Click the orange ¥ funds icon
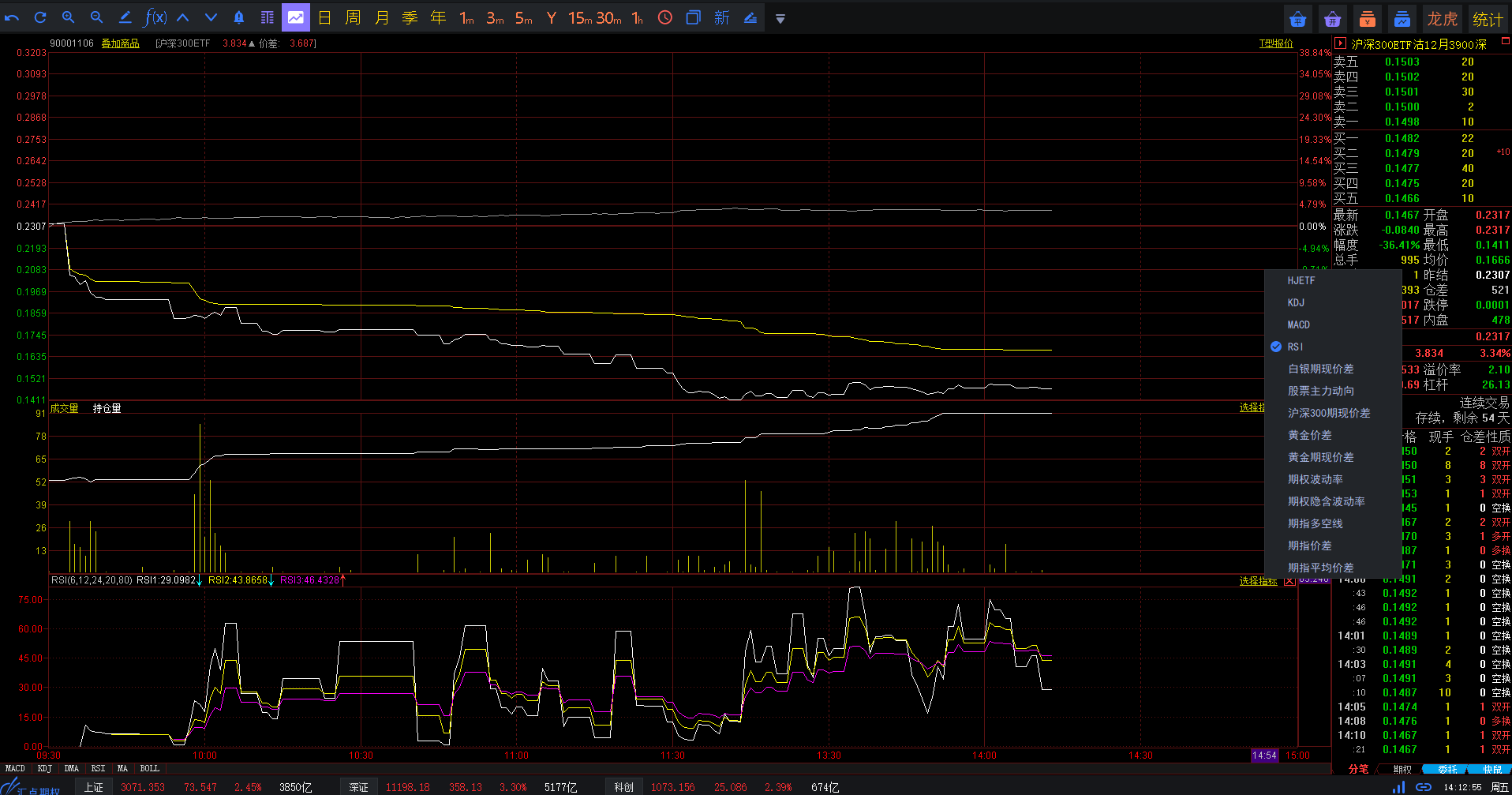This screenshot has height=795, width=1512. pyautogui.click(x=1368, y=19)
